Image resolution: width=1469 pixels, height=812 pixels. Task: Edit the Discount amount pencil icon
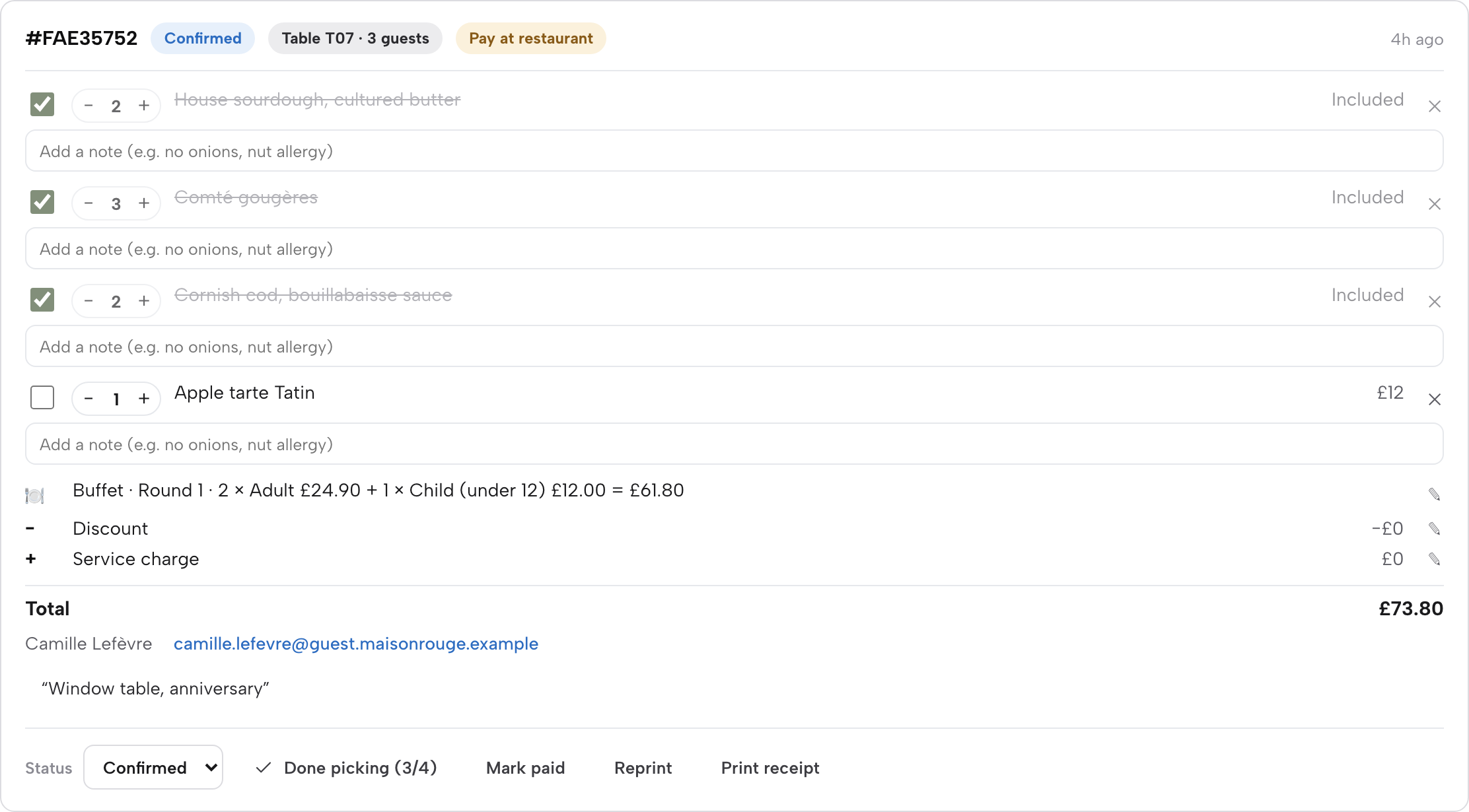pyautogui.click(x=1434, y=529)
